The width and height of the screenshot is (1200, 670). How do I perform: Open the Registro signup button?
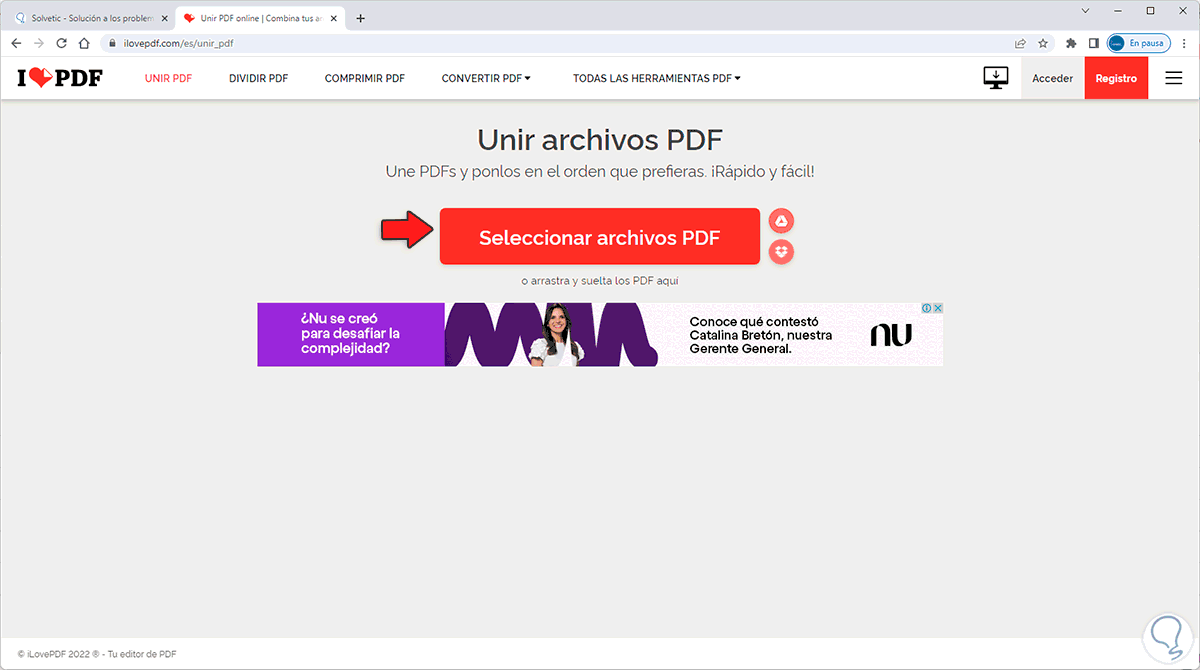click(x=1116, y=77)
